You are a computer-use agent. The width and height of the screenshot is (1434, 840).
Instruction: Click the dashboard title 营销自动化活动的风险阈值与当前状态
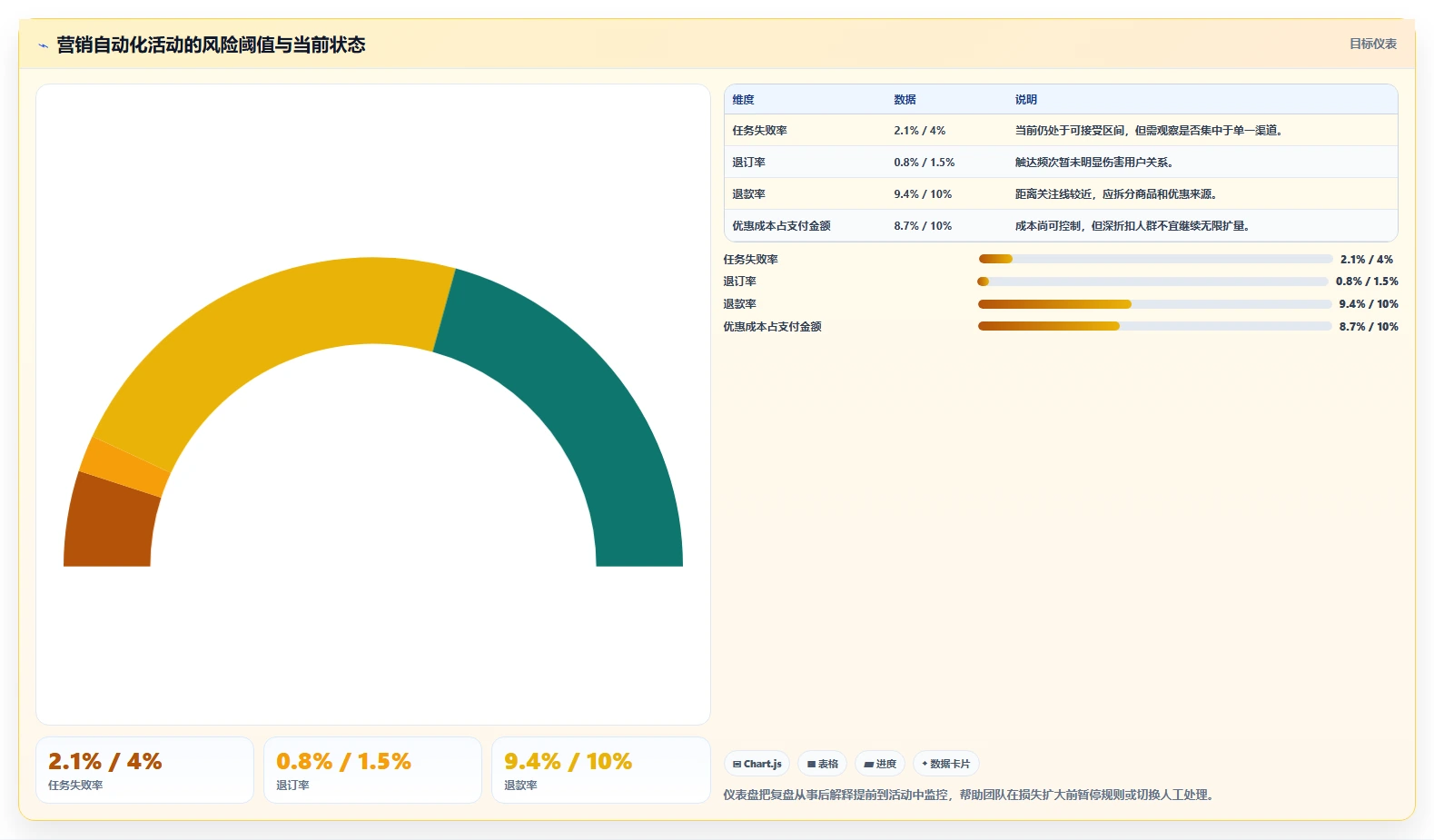click(x=211, y=44)
